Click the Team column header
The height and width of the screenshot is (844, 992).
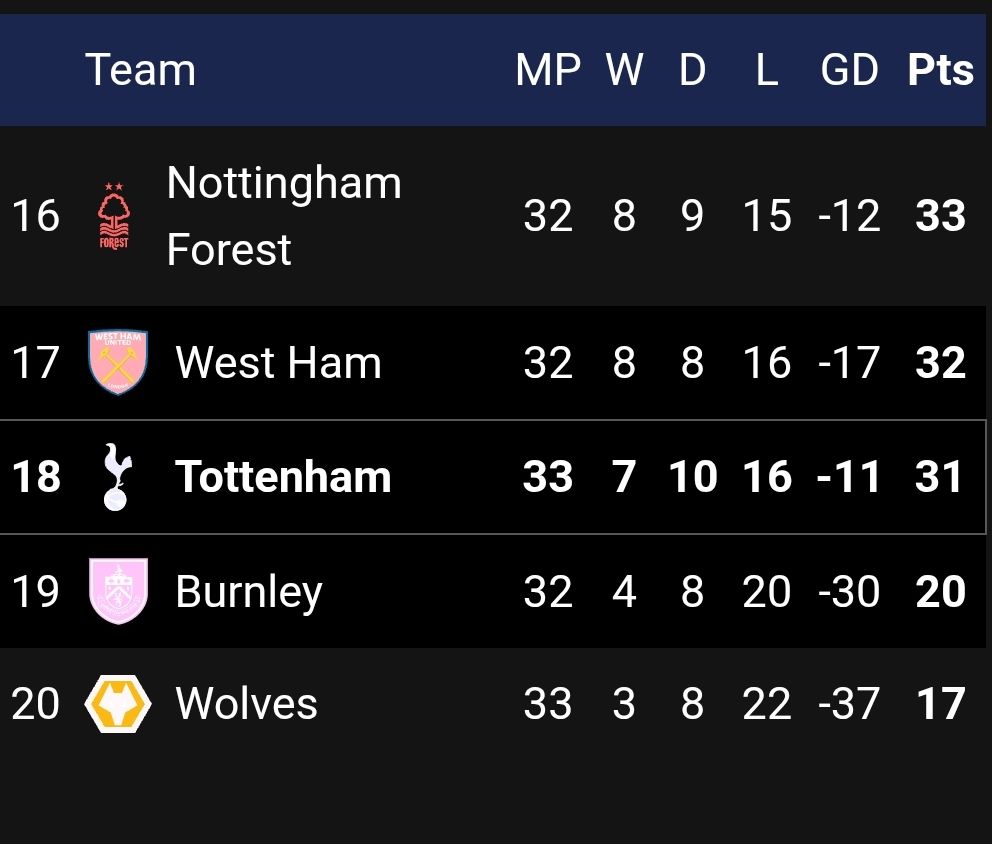click(x=140, y=70)
